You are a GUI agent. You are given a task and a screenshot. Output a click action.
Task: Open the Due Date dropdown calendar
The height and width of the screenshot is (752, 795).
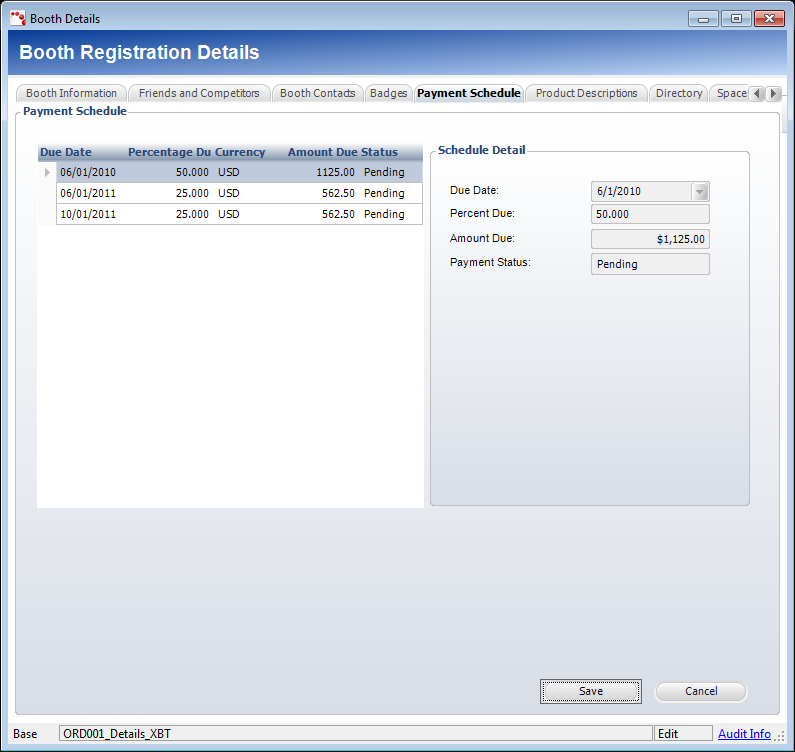700,192
